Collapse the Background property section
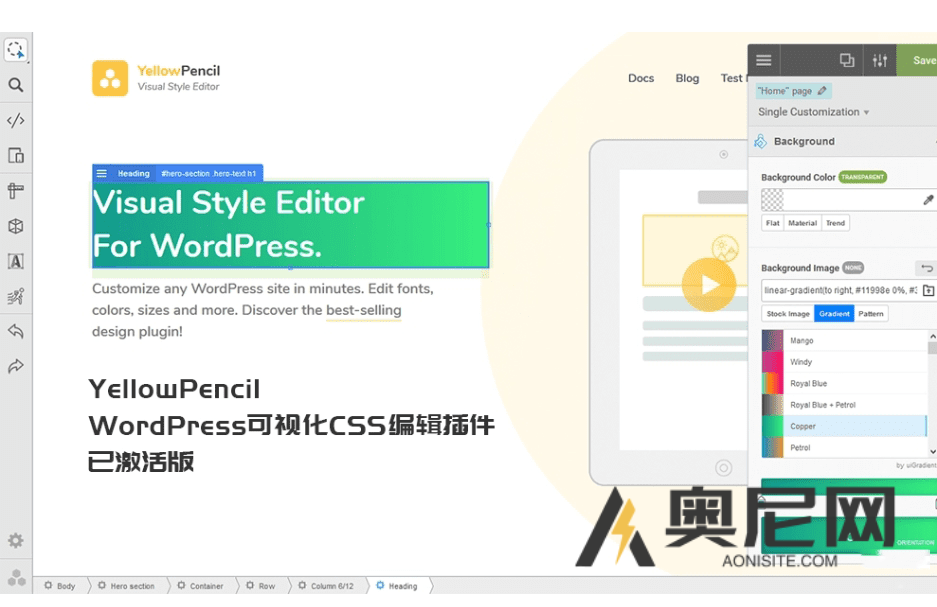The image size is (937, 607). [843, 142]
